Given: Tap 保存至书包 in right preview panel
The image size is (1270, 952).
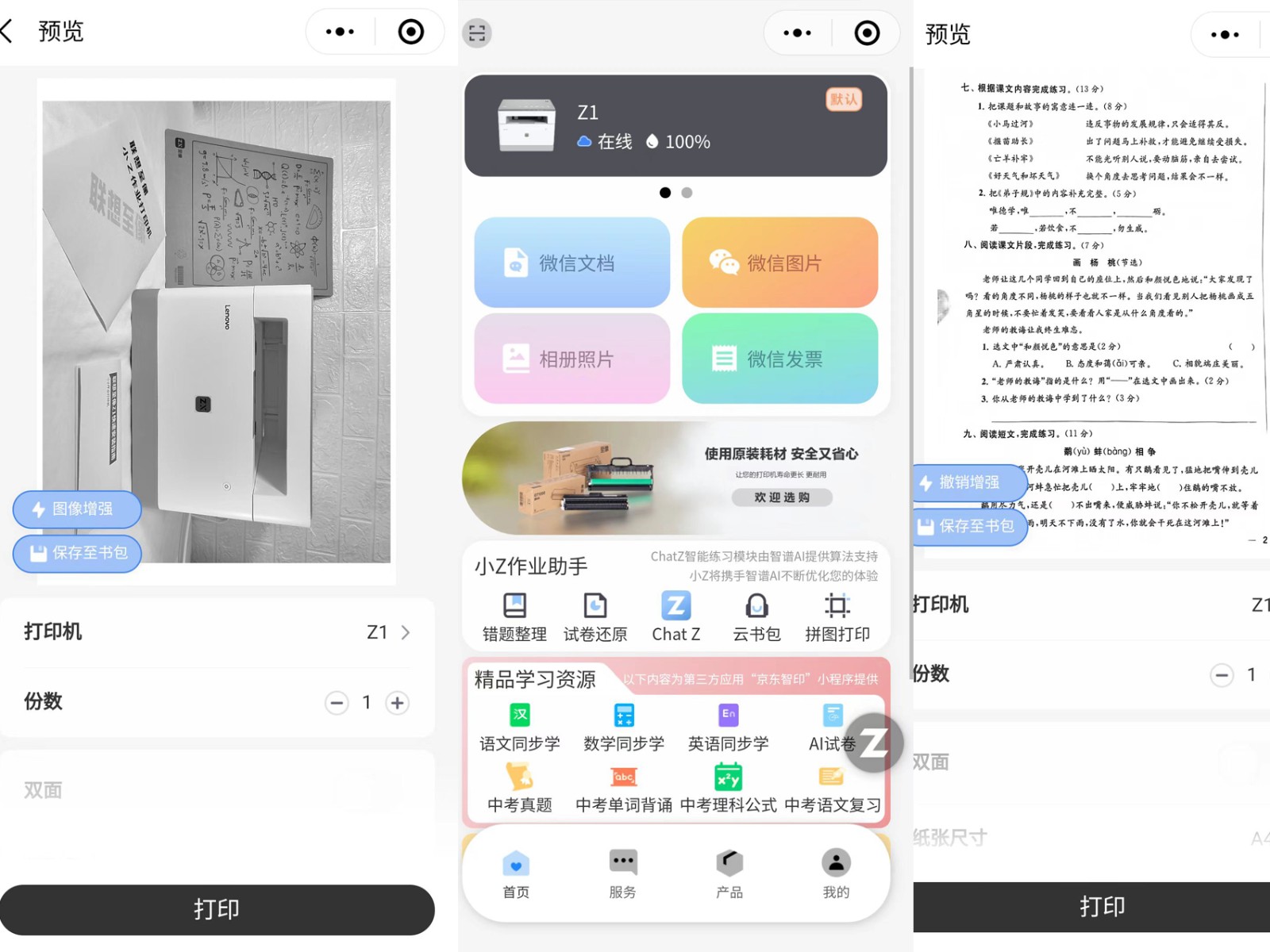Looking at the screenshot, I should click(970, 526).
